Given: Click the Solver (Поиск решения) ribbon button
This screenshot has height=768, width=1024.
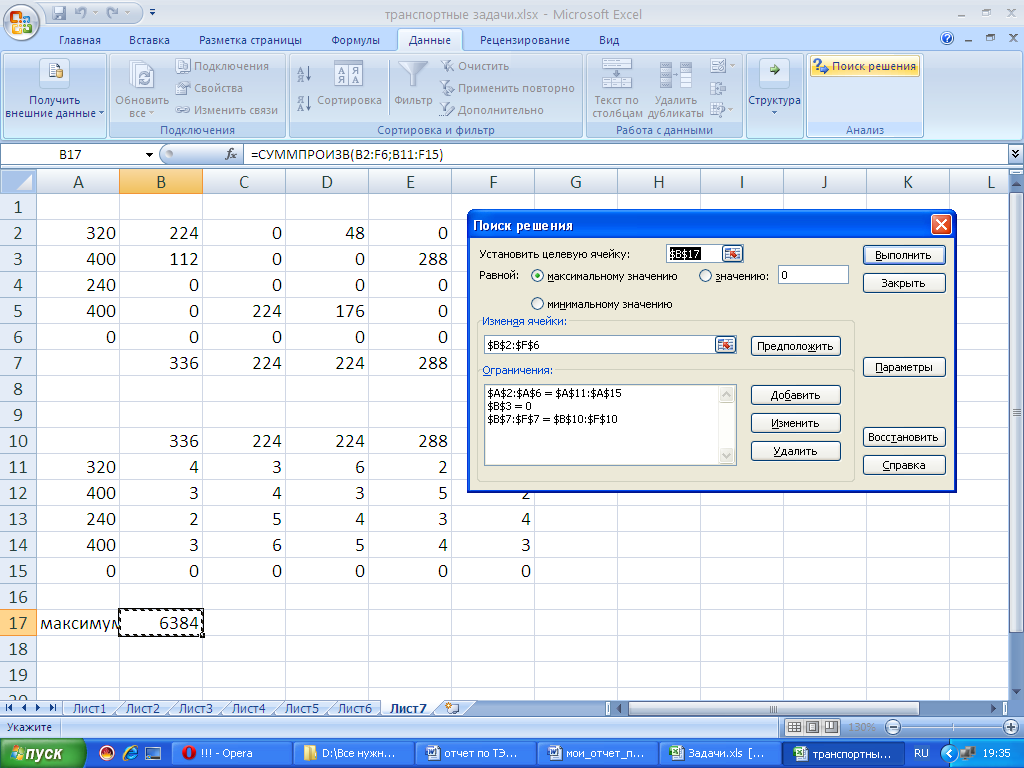Looking at the screenshot, I should [865, 66].
